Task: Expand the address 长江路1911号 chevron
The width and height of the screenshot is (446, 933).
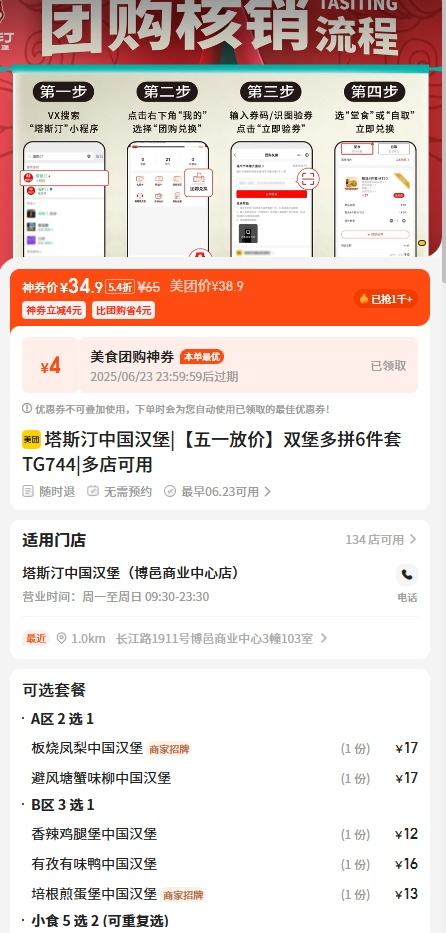Action: [x=323, y=638]
